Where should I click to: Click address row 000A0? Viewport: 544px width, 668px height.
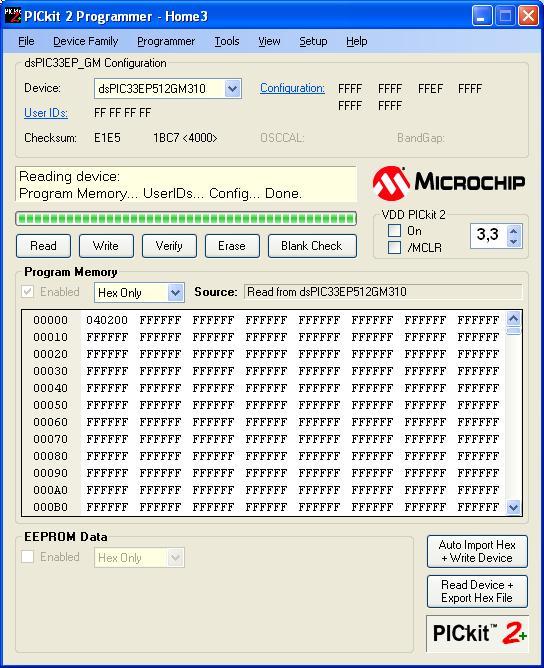pyautogui.click(x=50, y=490)
